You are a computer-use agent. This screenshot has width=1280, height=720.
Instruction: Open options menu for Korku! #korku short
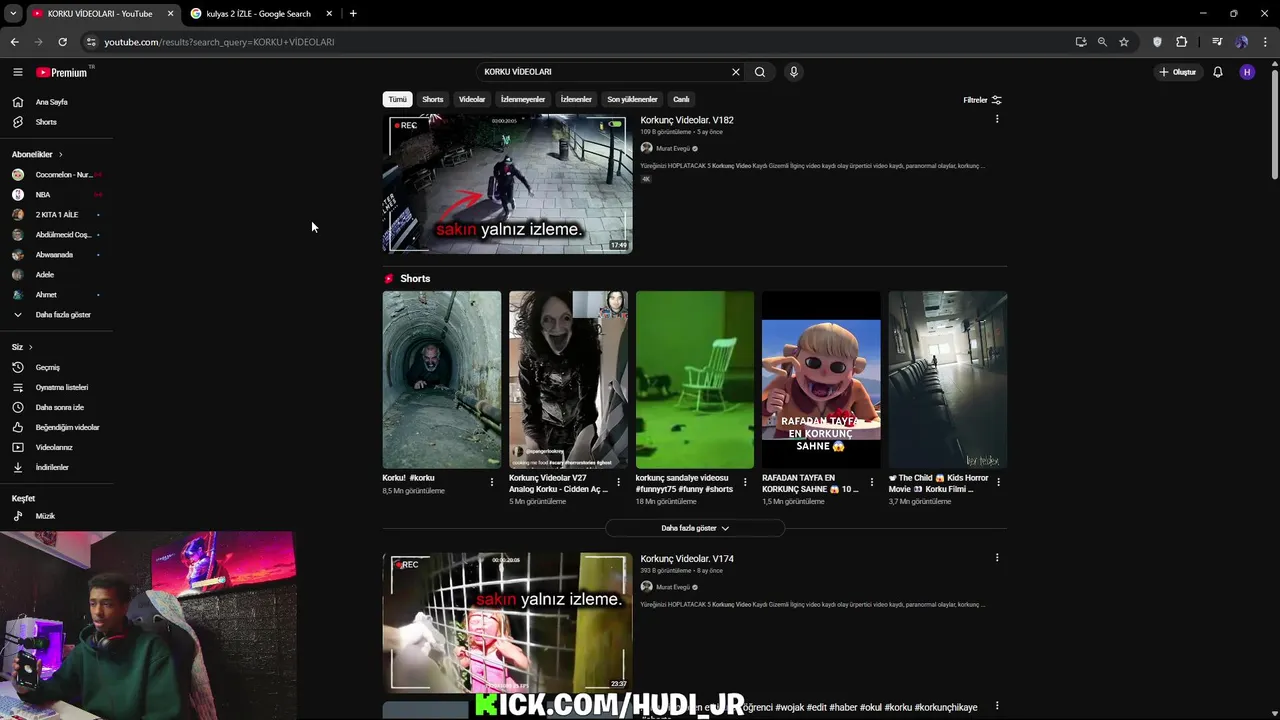click(x=492, y=482)
